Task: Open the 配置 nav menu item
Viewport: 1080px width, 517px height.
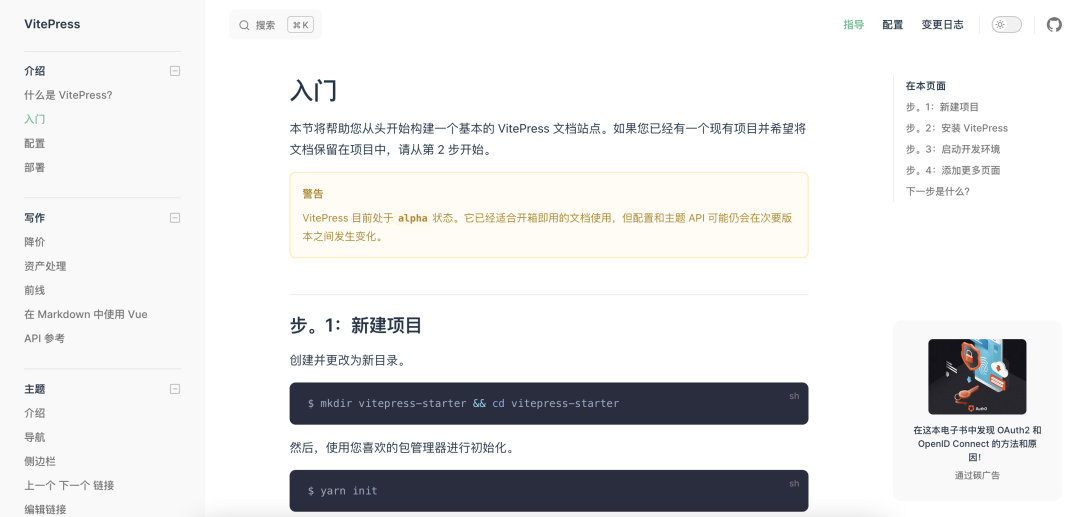Action: [893, 25]
